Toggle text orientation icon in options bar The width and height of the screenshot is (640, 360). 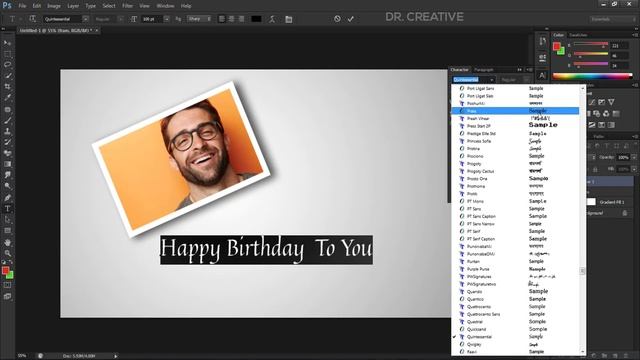pos(33,19)
